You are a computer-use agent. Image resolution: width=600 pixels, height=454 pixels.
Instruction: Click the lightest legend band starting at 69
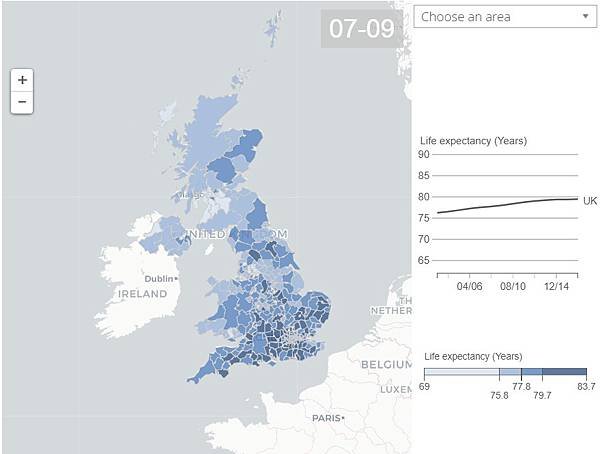(462, 372)
